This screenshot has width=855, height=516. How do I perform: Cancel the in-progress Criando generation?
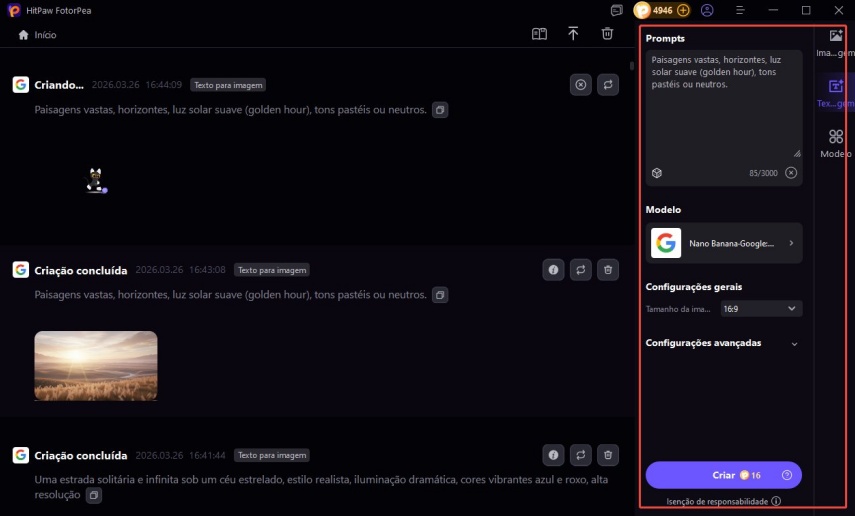[x=581, y=85]
